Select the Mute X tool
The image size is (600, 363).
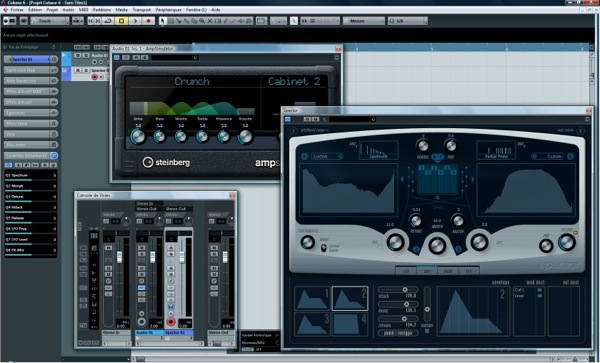pyautogui.click(x=210, y=21)
